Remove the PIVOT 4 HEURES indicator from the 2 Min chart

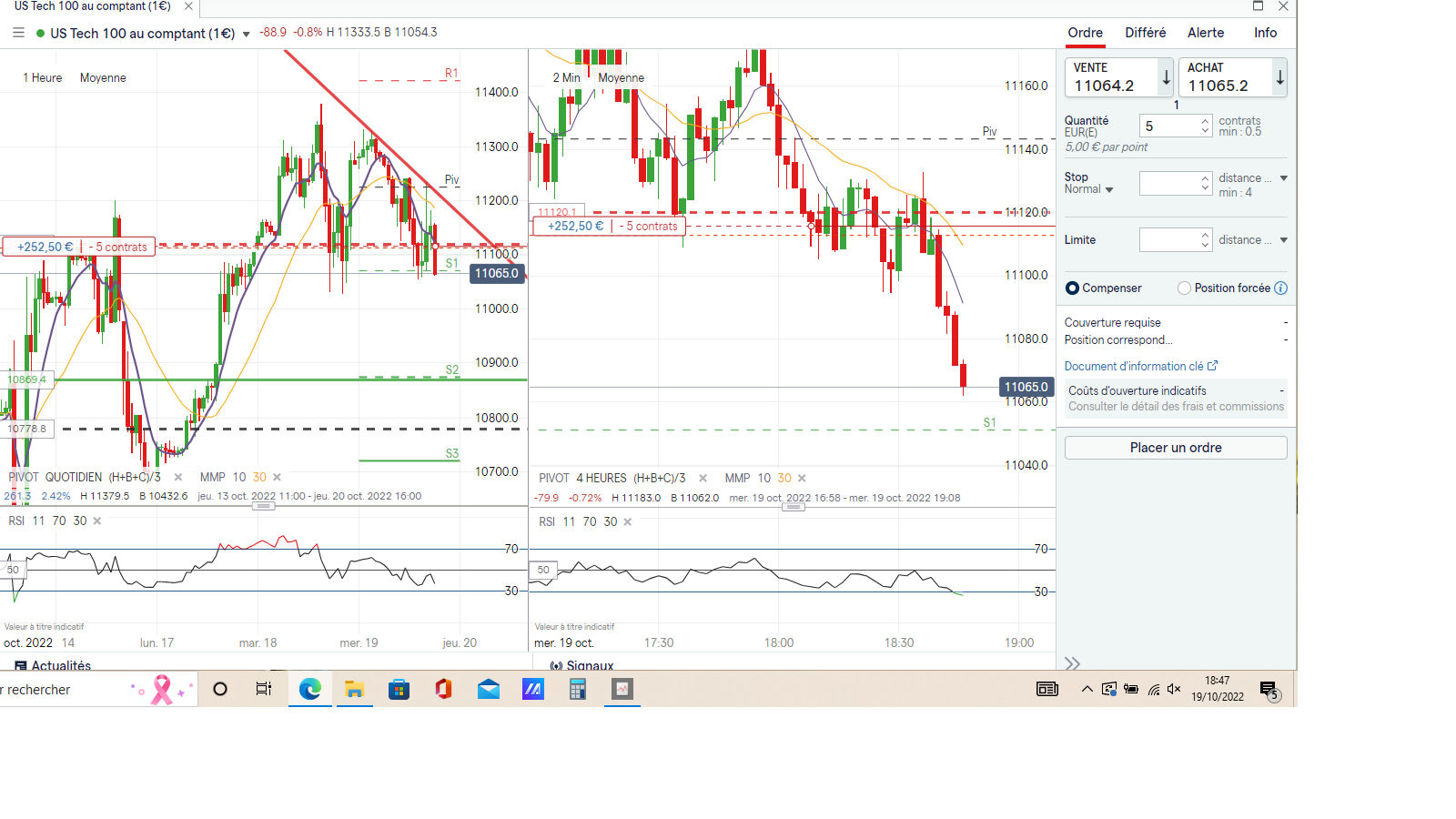(703, 478)
